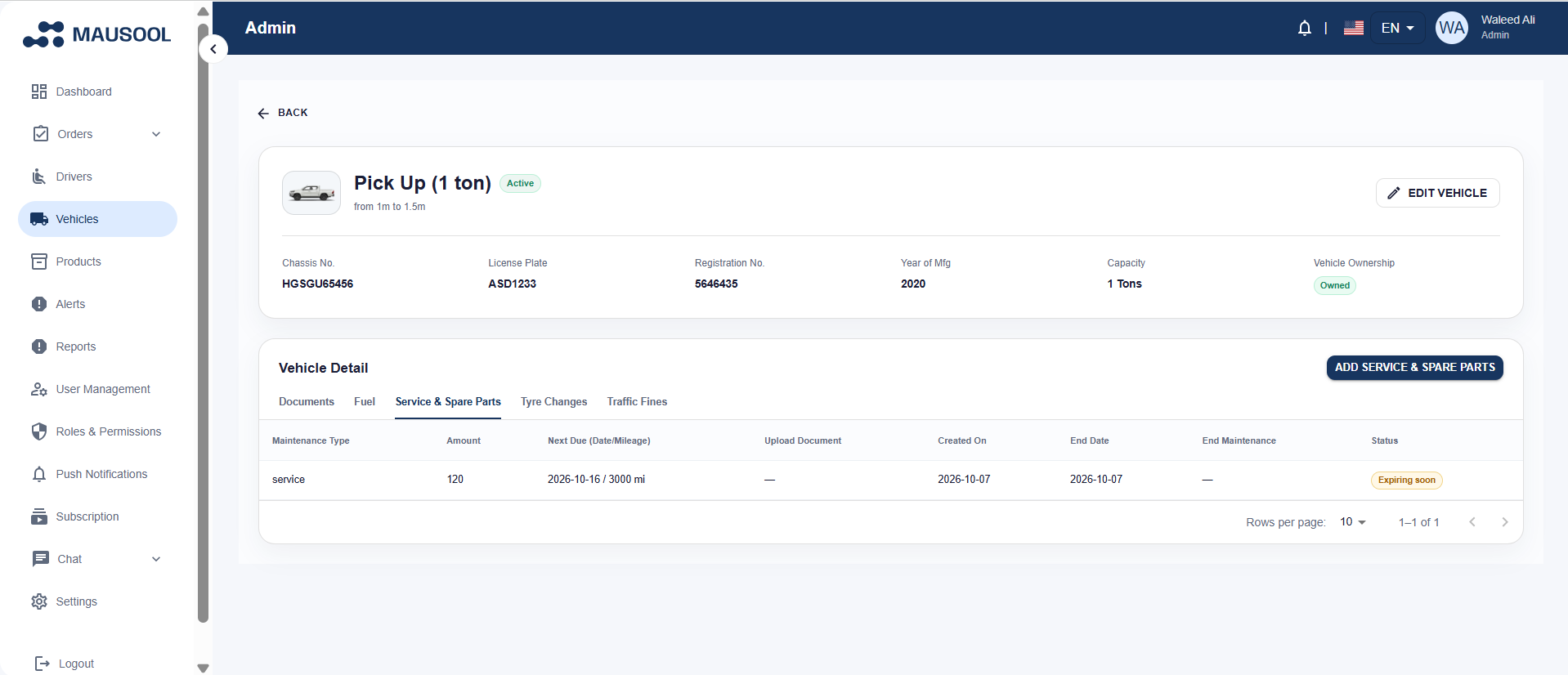Click the sidebar scroll down arrow
The height and width of the screenshot is (675, 1568).
[x=204, y=668]
